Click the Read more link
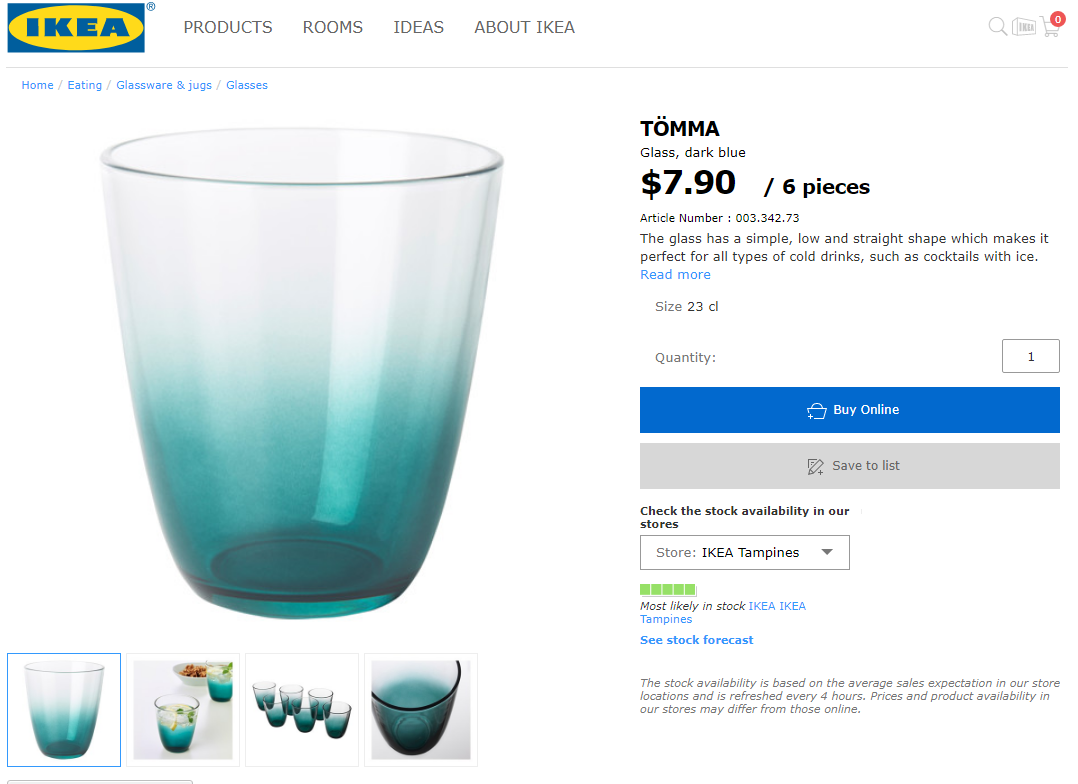The image size is (1078, 784). (x=675, y=275)
